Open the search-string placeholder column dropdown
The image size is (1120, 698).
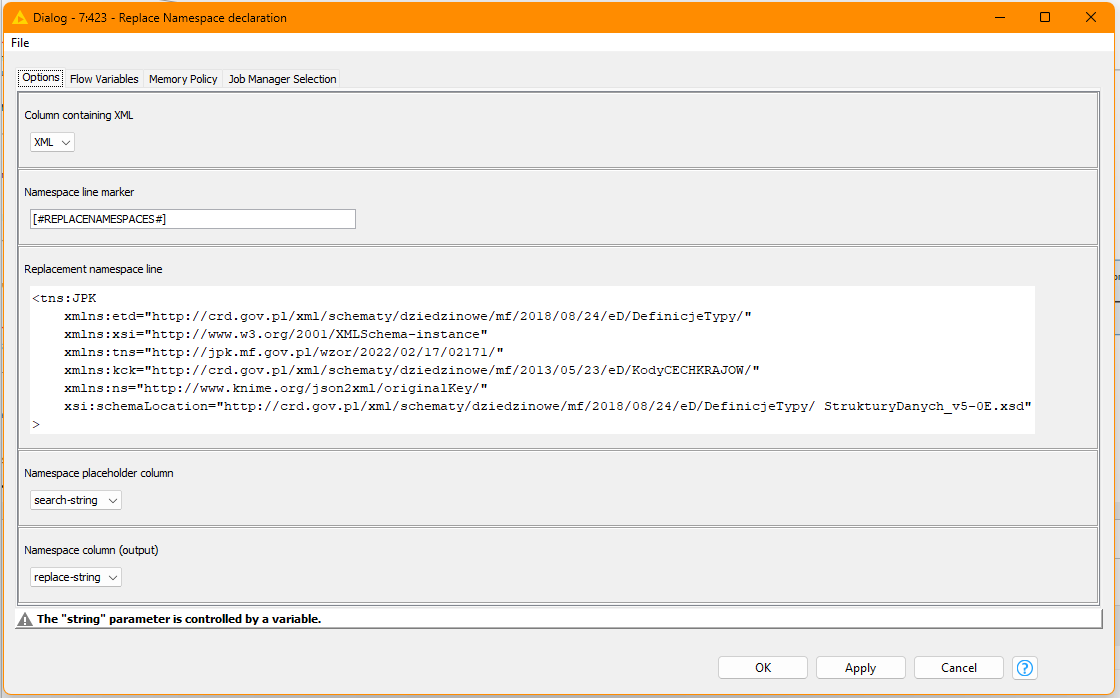(x=76, y=500)
